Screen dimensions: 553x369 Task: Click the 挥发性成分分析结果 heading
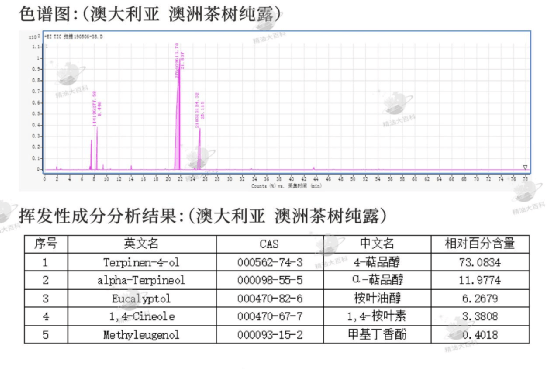point(203,216)
